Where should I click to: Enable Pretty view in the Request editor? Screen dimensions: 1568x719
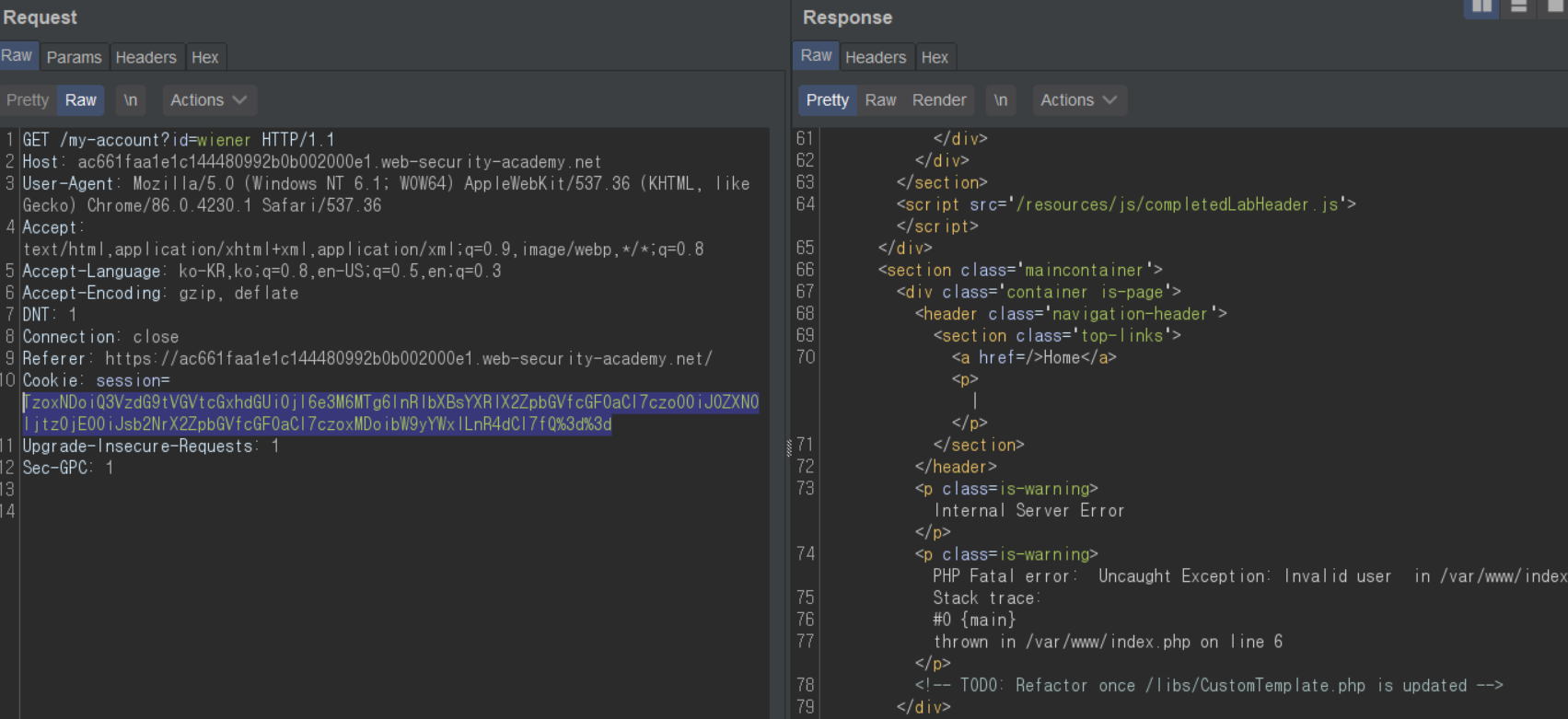28,100
